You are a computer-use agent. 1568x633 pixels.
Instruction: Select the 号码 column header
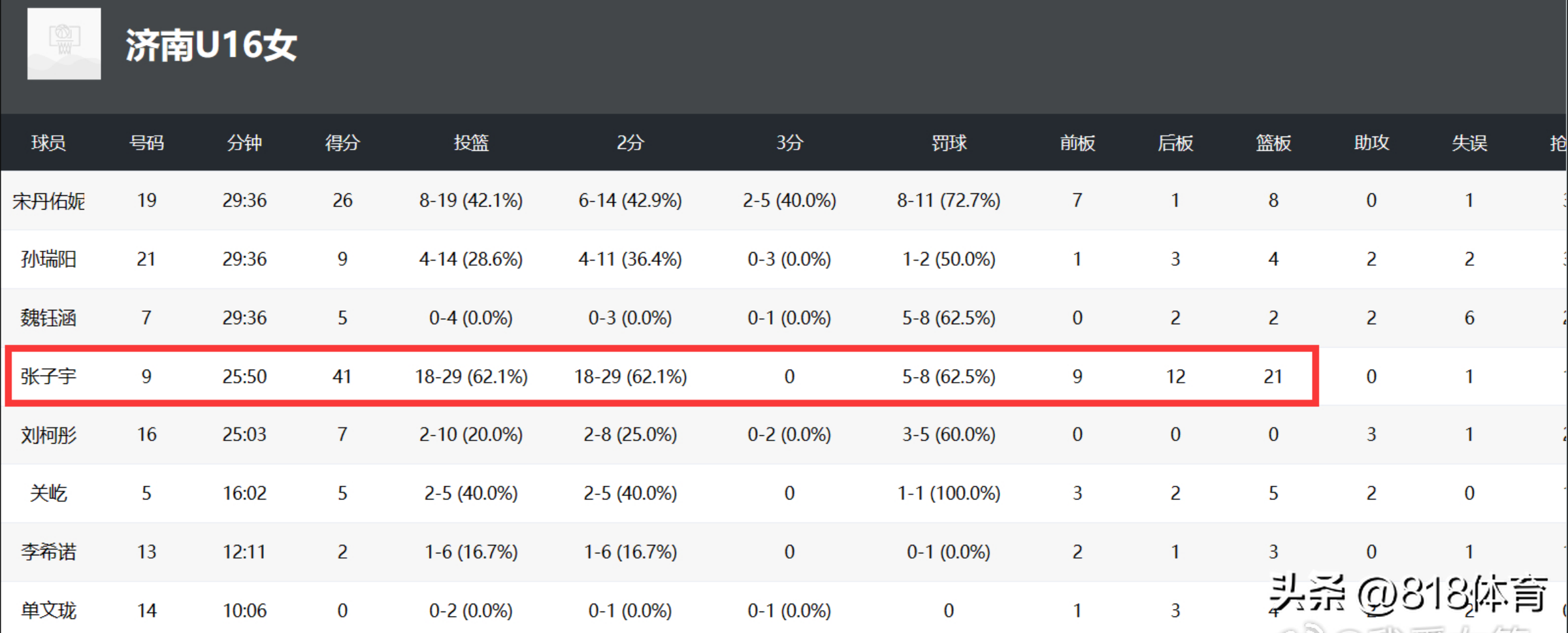(x=146, y=142)
